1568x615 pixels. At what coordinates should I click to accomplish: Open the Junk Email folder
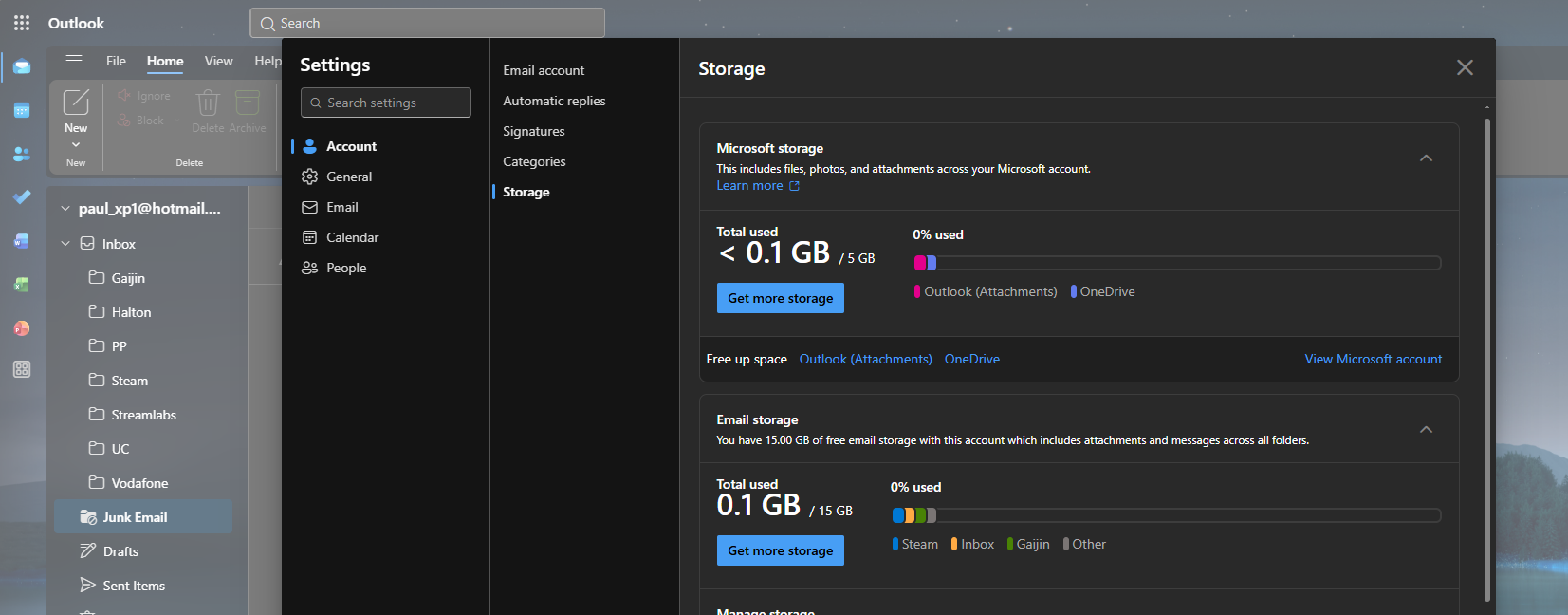(x=143, y=517)
